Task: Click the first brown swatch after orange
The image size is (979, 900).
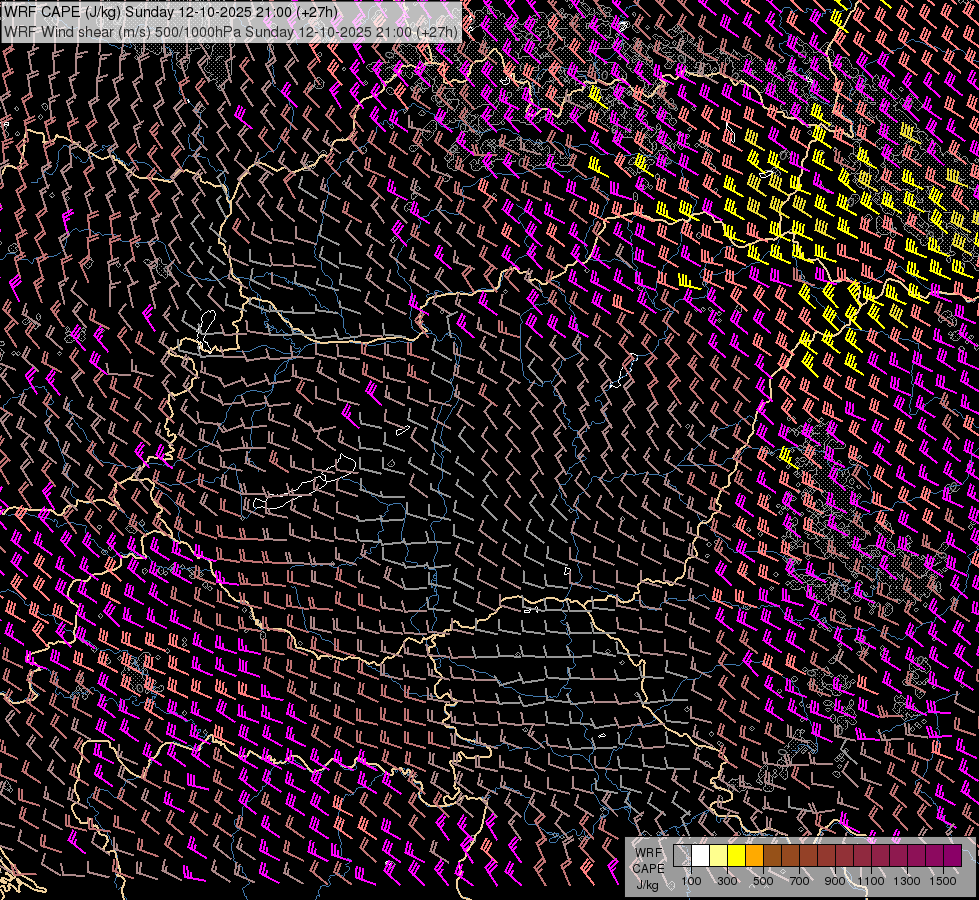Action: click(x=772, y=856)
